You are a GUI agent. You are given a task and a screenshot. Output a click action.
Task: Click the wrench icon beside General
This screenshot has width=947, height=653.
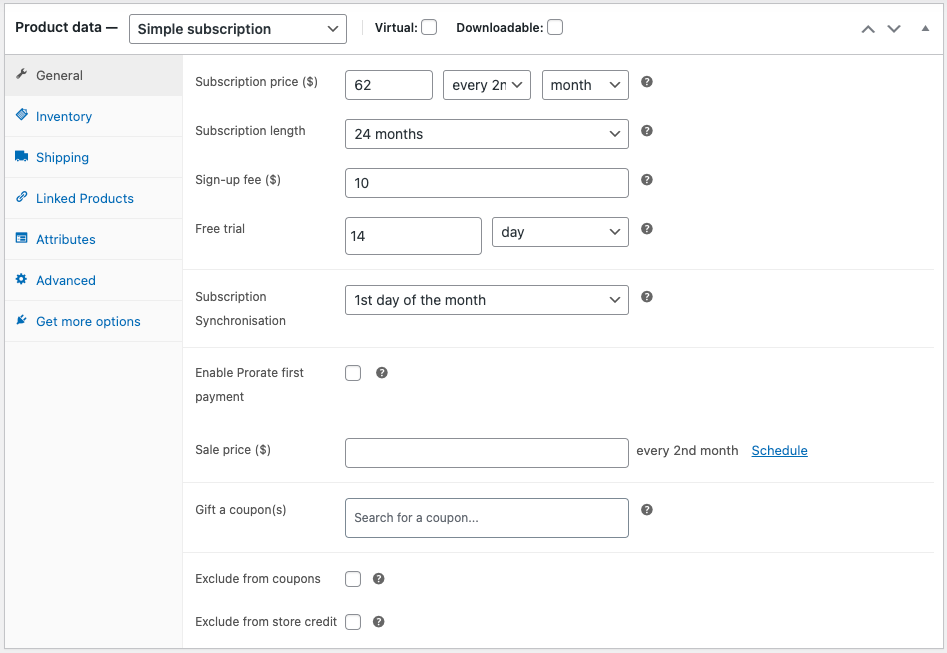(x=22, y=74)
